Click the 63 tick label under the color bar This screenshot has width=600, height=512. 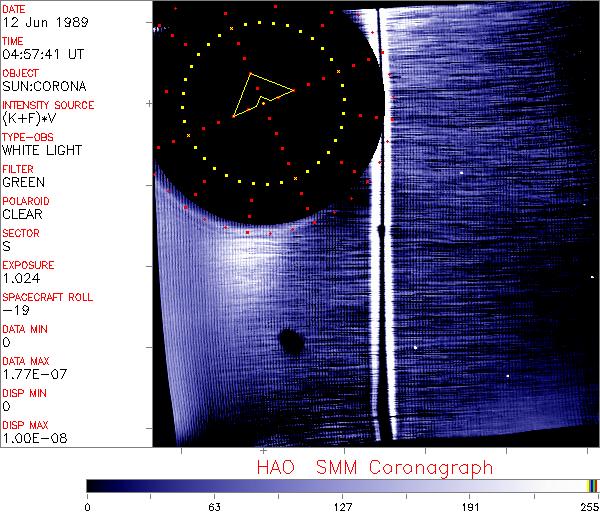point(213,506)
